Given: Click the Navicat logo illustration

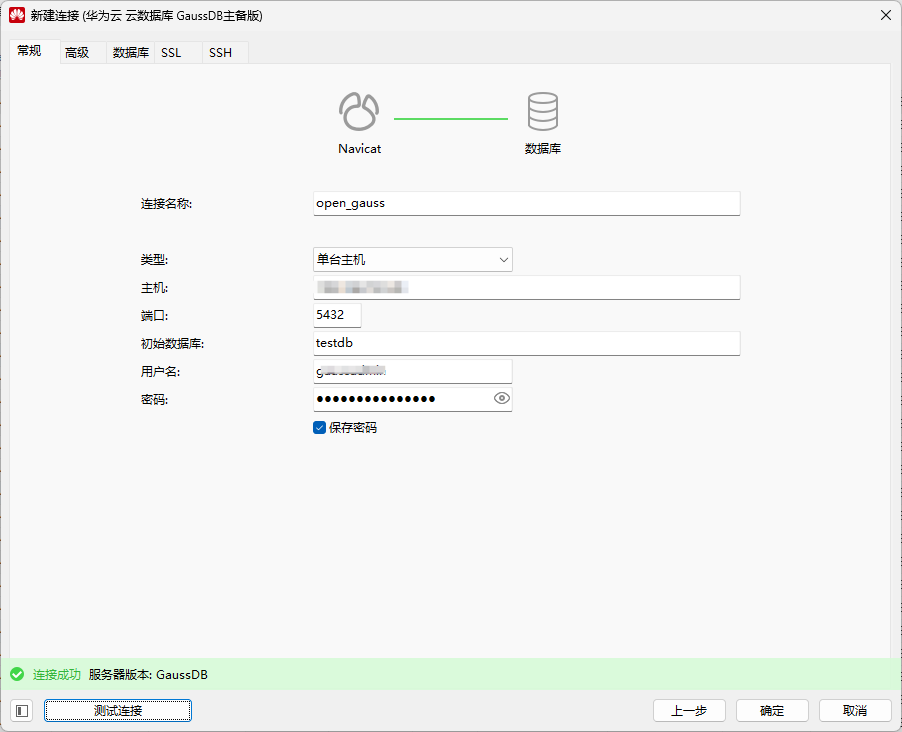Looking at the screenshot, I should [358, 112].
